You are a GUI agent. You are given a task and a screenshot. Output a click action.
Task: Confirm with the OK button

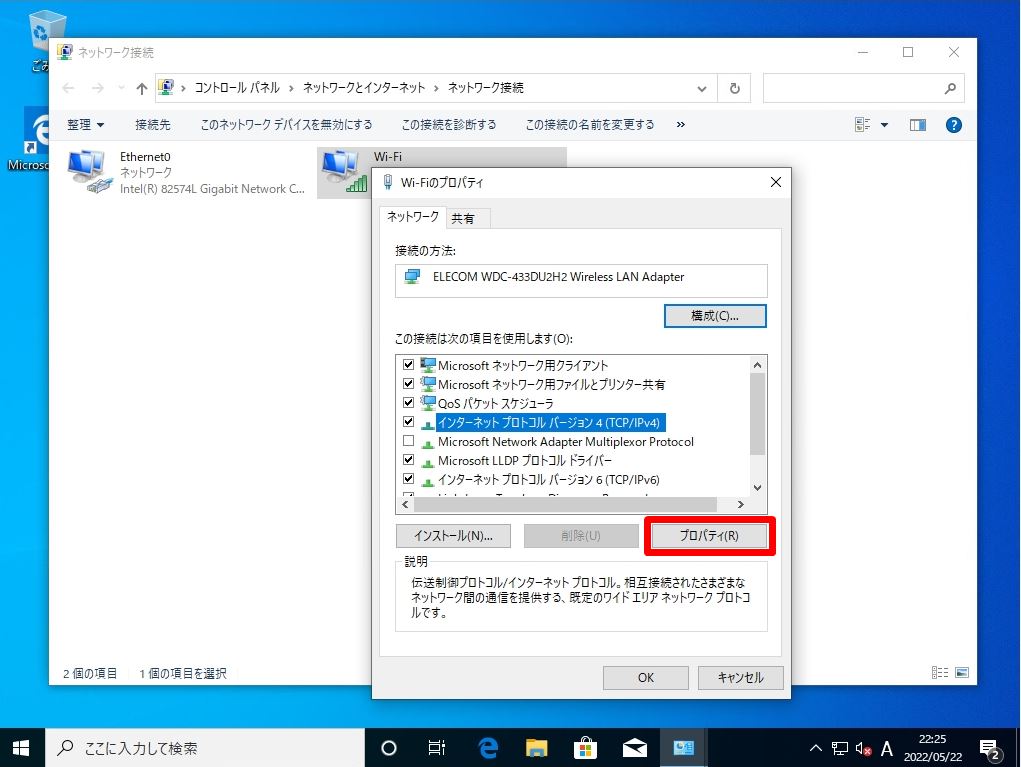[x=646, y=678]
